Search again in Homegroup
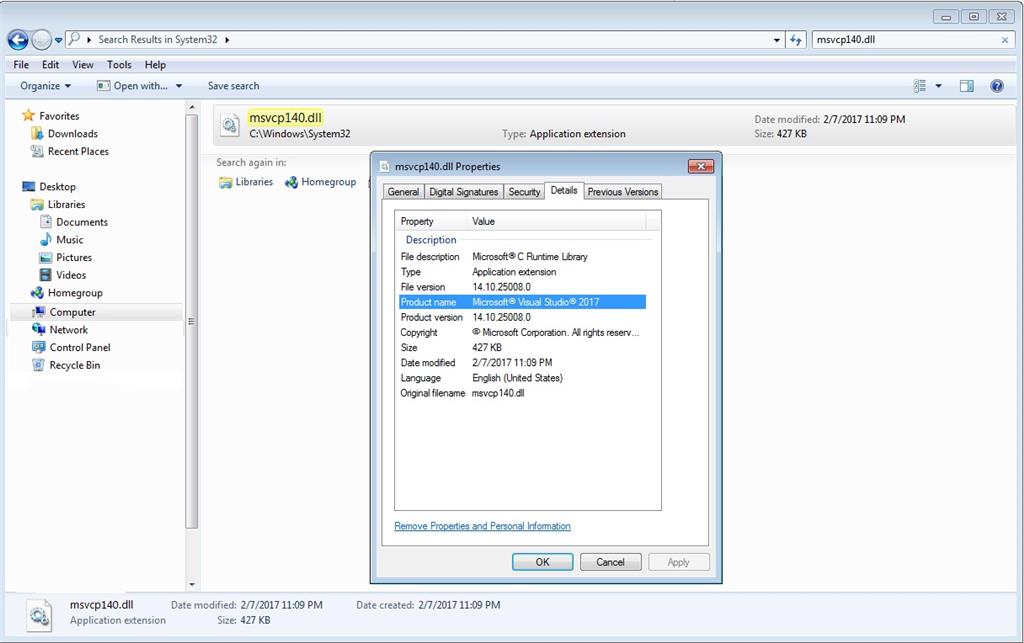Screen dimensions: 1024x643 point(321,182)
